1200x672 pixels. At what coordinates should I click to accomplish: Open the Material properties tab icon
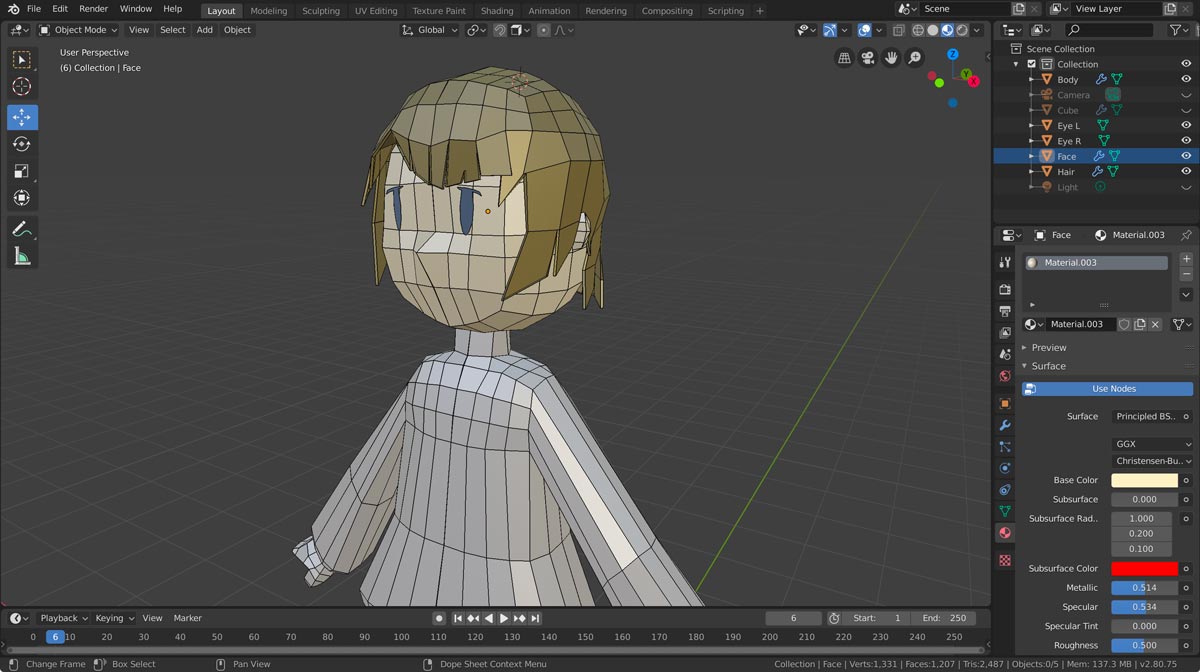coord(1005,533)
